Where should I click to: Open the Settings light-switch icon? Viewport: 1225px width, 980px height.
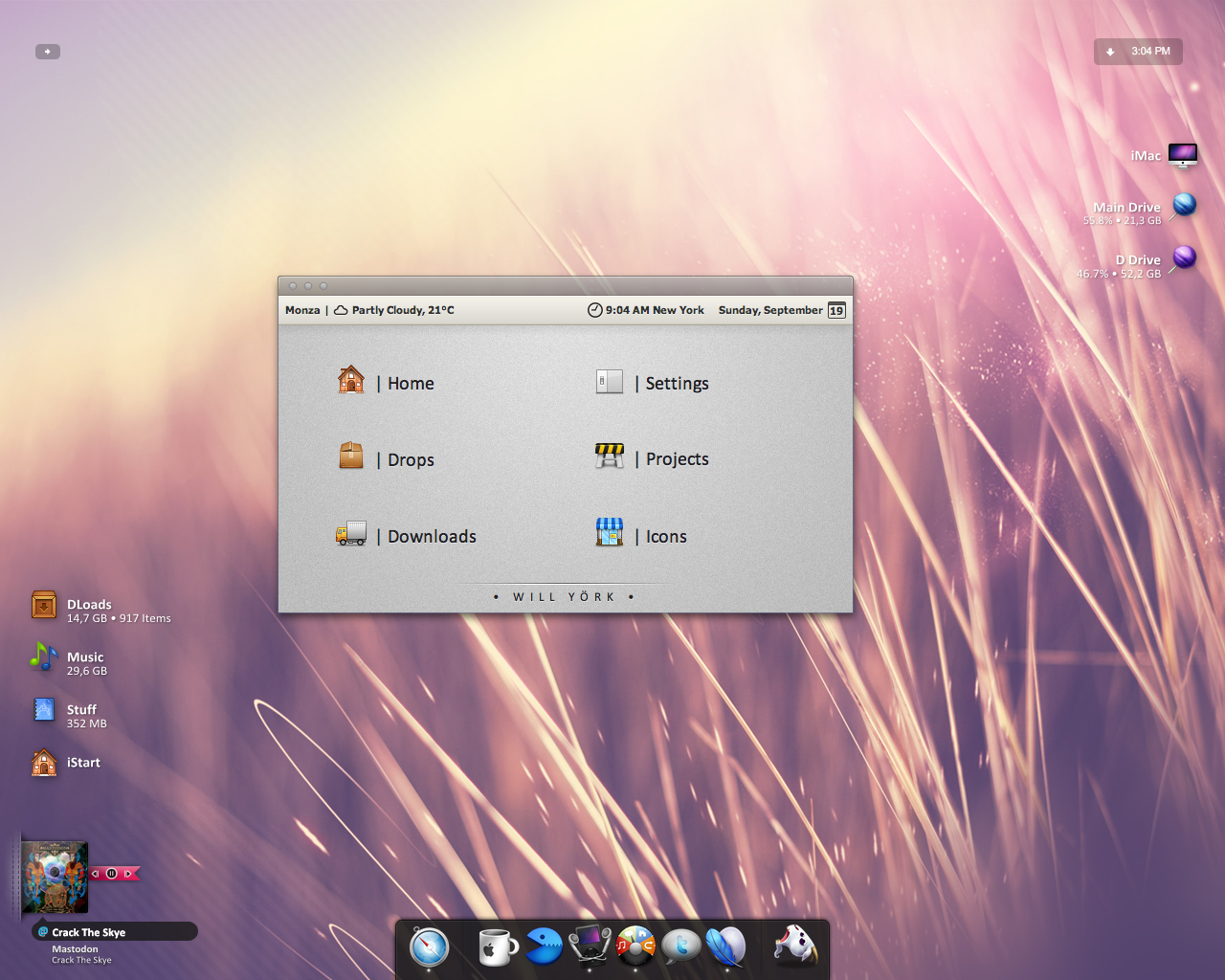pos(610,382)
